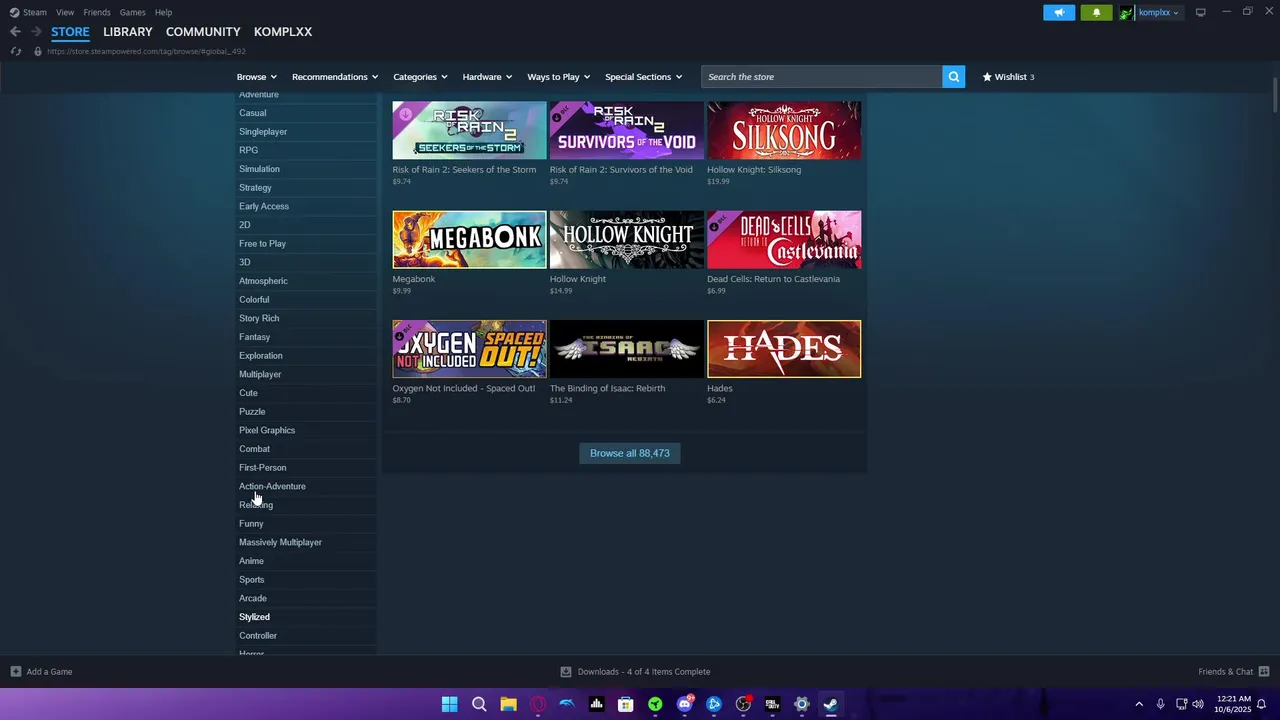Click the Add a Game plus icon
Viewport: 1280px width, 720px height.
15,672
